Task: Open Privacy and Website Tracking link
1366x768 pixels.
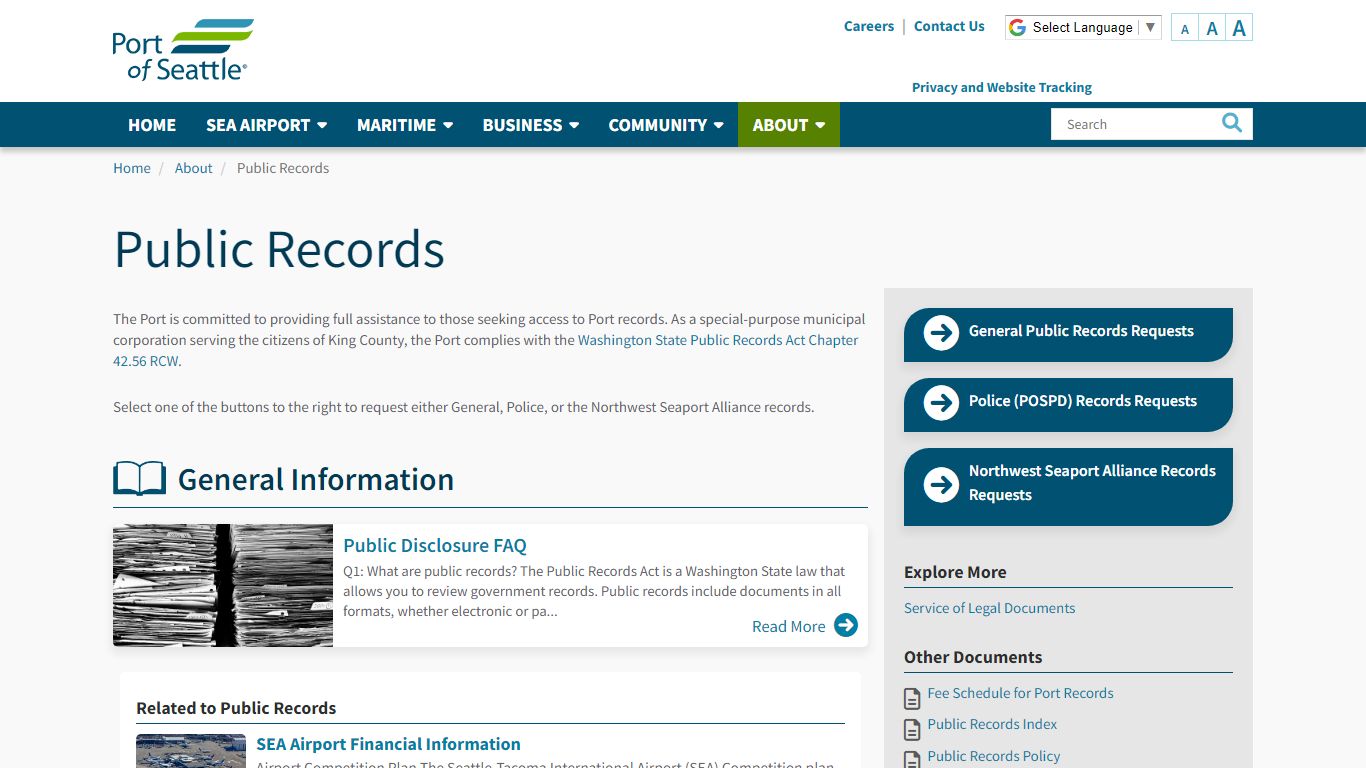Action: 1002,88
